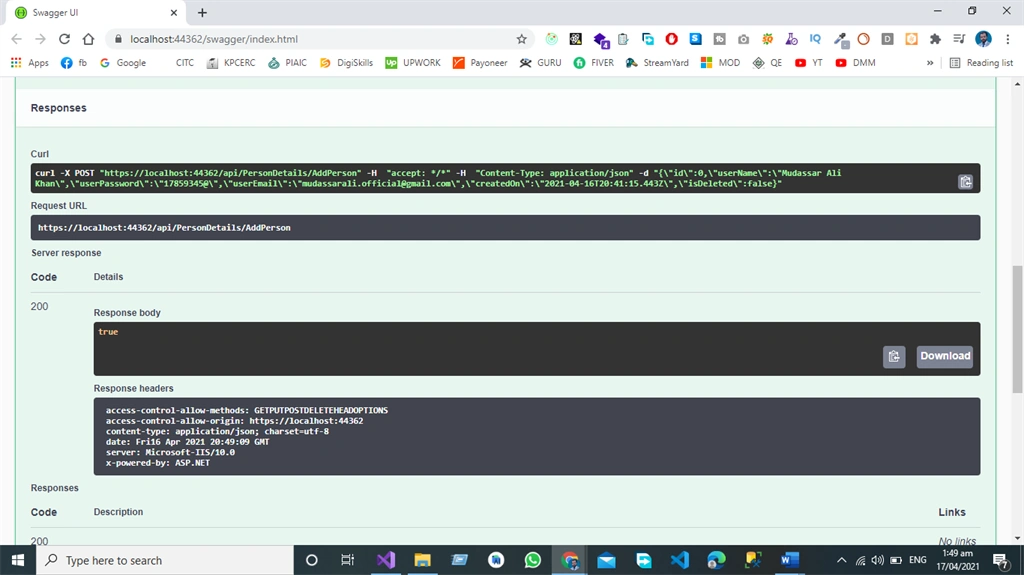
Task: Copy the curl command to clipboard
Action: point(965,182)
